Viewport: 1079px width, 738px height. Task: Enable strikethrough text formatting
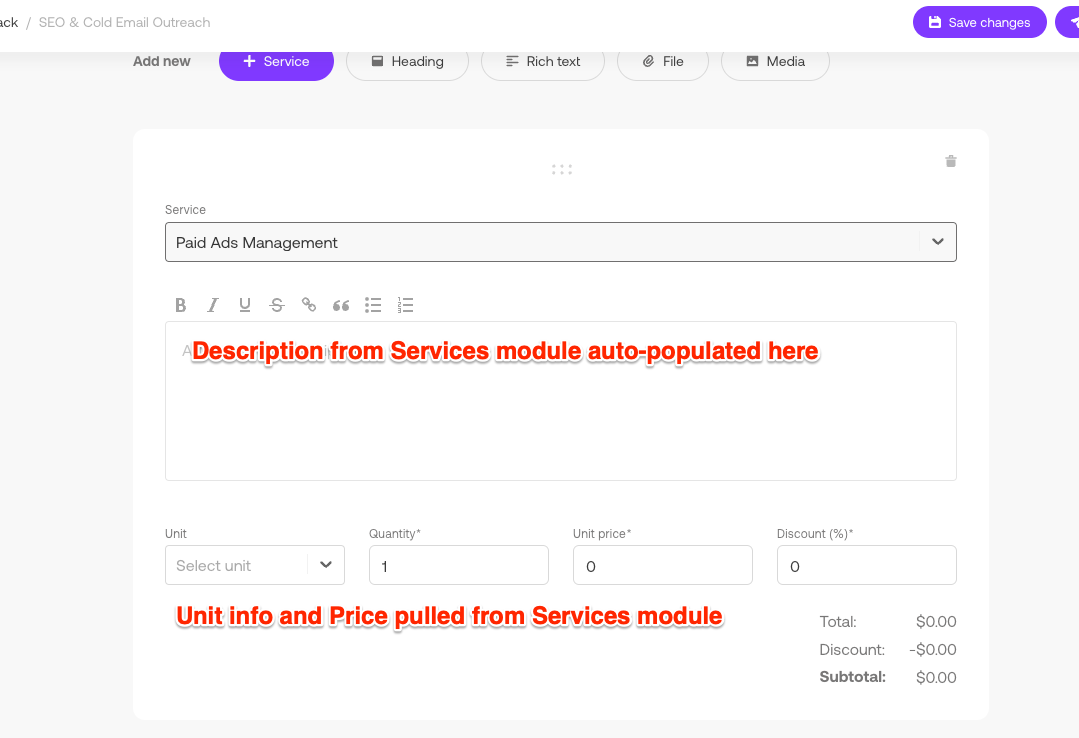(277, 305)
